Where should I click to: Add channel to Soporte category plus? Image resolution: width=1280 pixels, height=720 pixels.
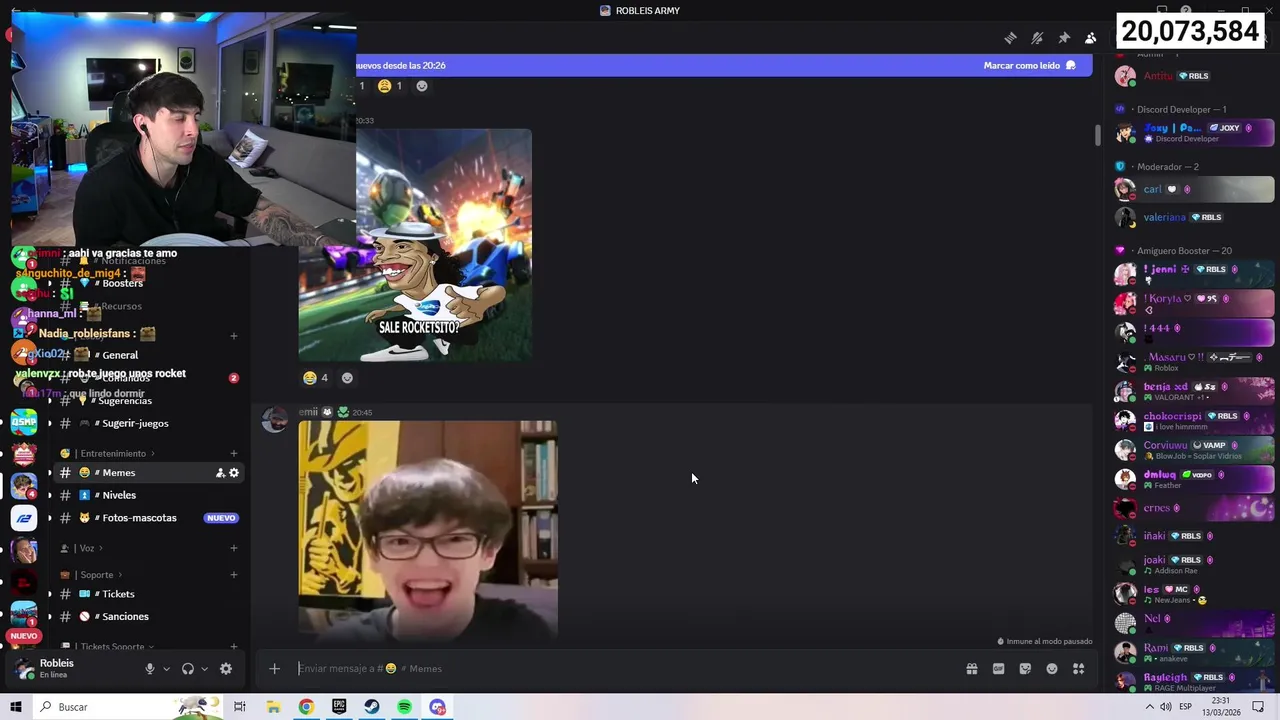pos(233,575)
